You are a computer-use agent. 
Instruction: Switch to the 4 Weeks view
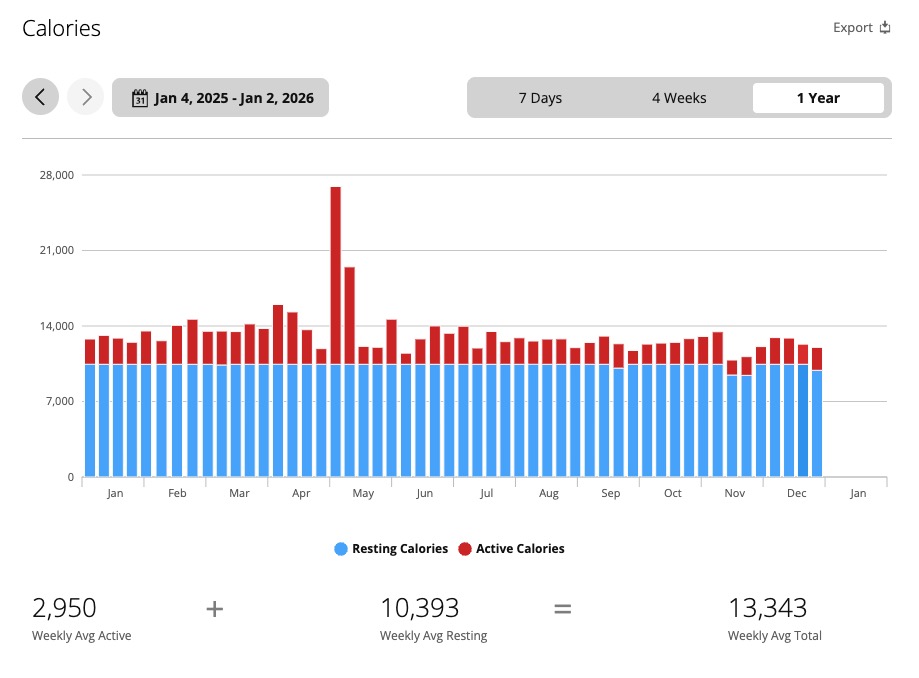click(679, 98)
